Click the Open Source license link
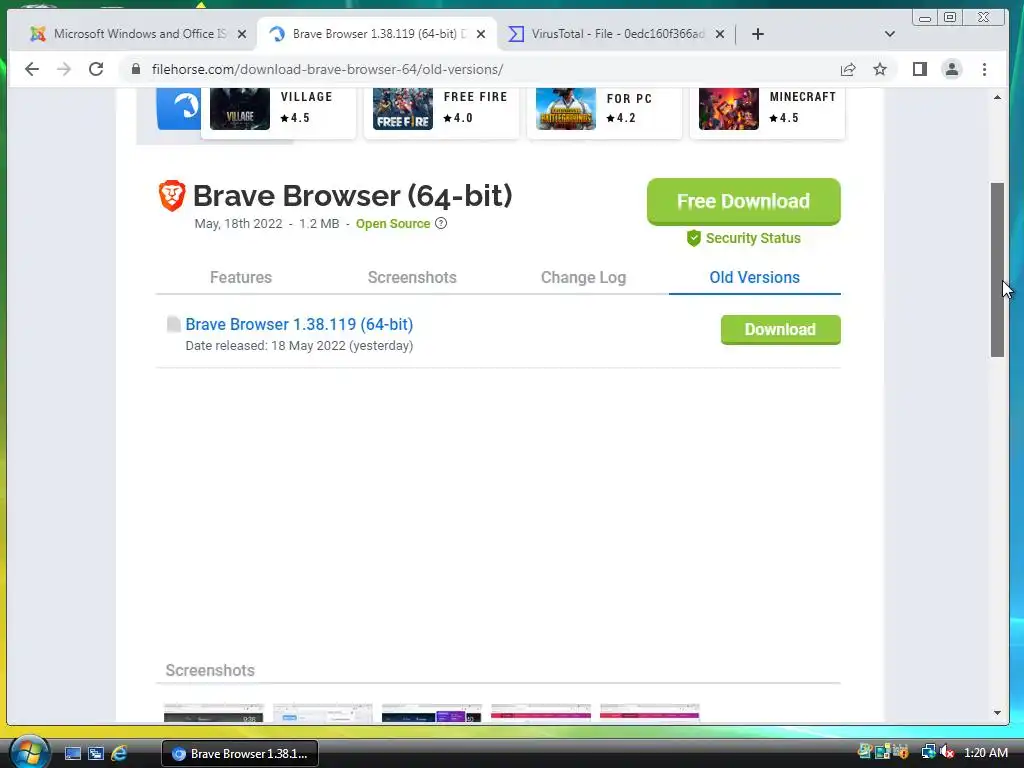Screen dimensions: 1024x768 click(x=392, y=224)
